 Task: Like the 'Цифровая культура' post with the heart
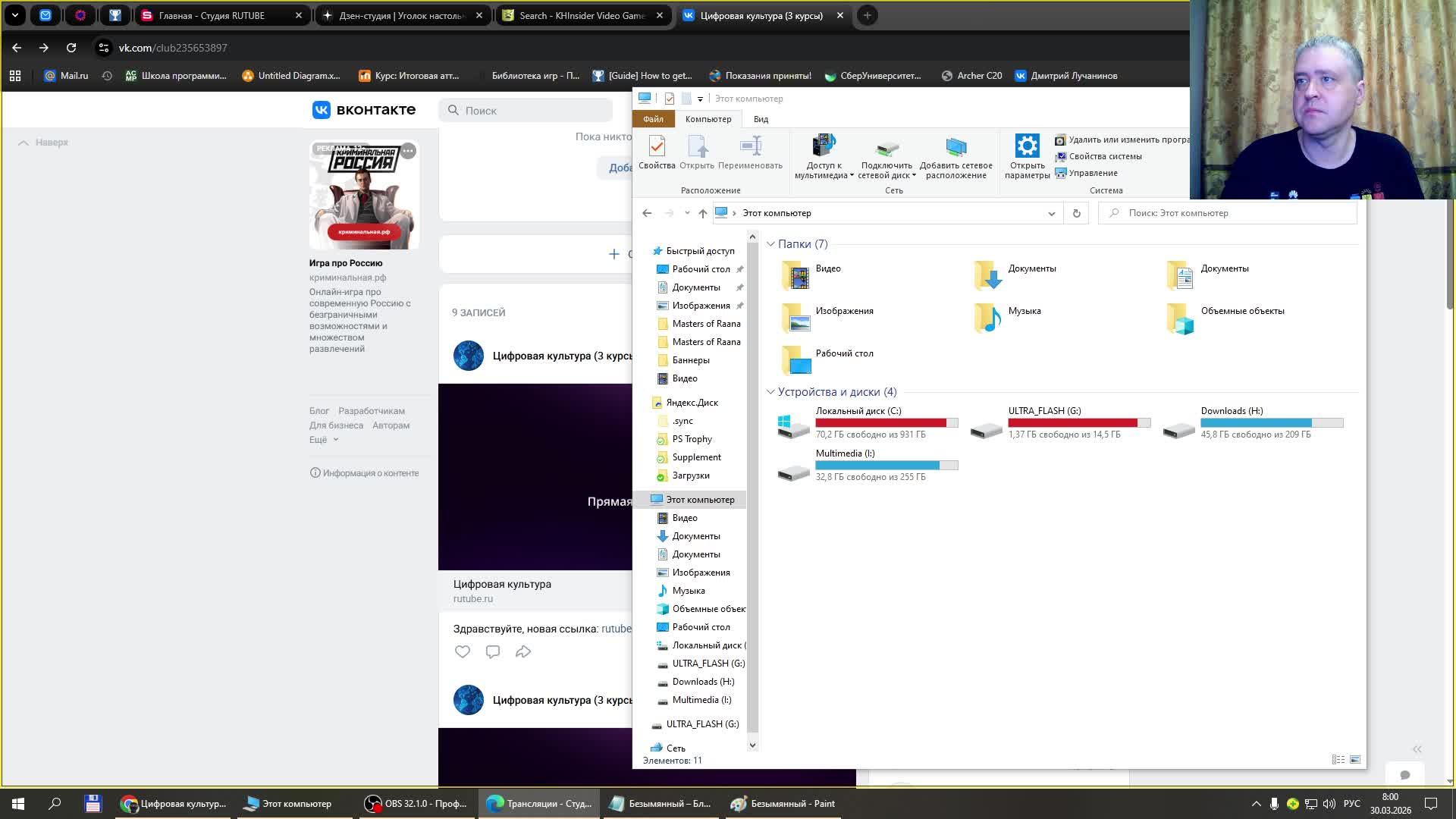click(x=463, y=651)
